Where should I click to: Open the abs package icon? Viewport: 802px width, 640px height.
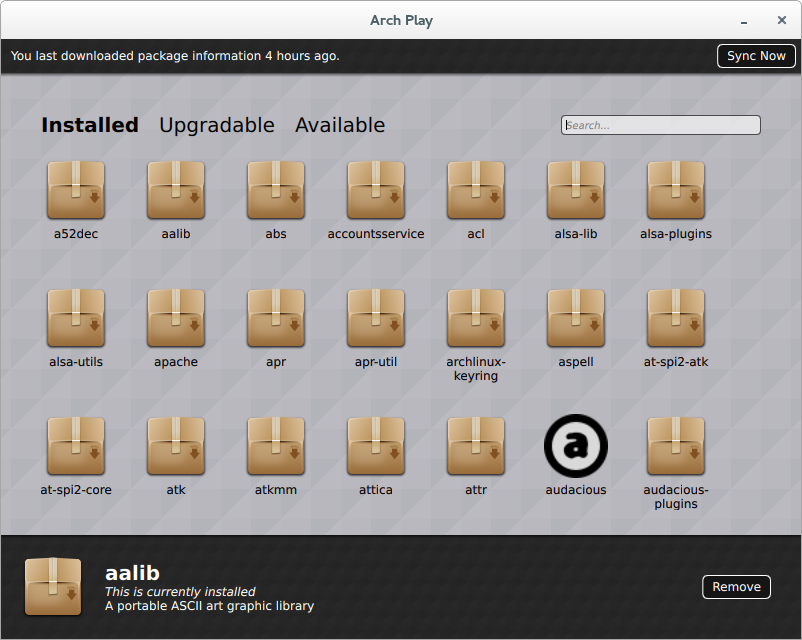click(276, 190)
